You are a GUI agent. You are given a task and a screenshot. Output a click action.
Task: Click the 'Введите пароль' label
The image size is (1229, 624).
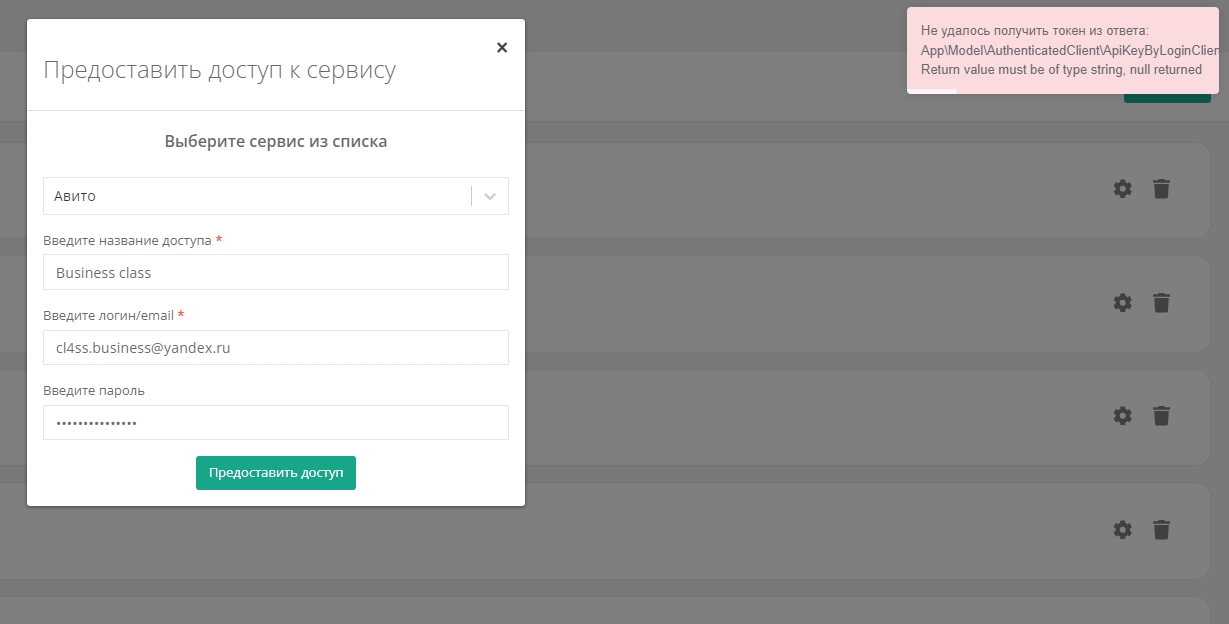click(x=94, y=391)
